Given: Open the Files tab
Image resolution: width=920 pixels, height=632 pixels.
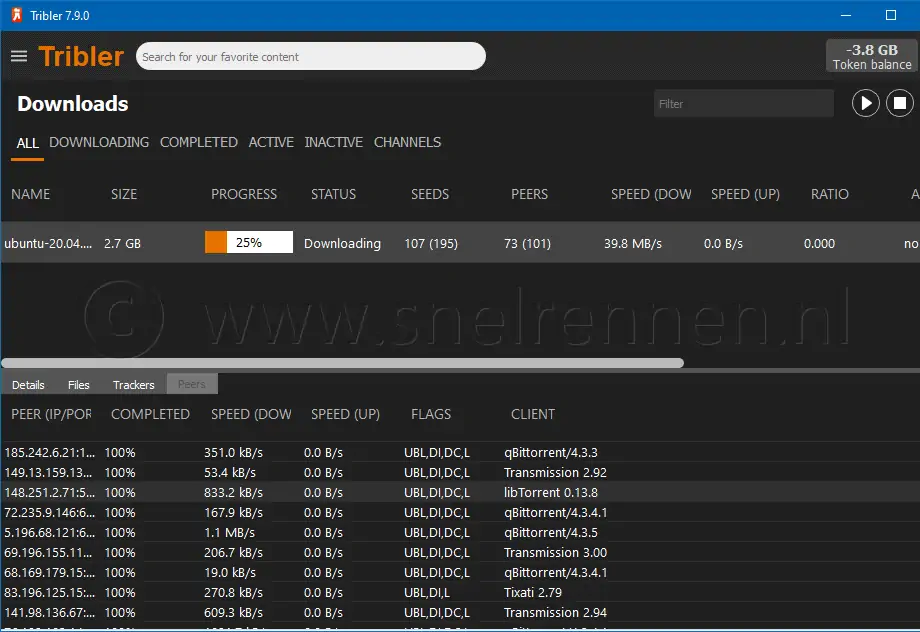Looking at the screenshot, I should (79, 385).
